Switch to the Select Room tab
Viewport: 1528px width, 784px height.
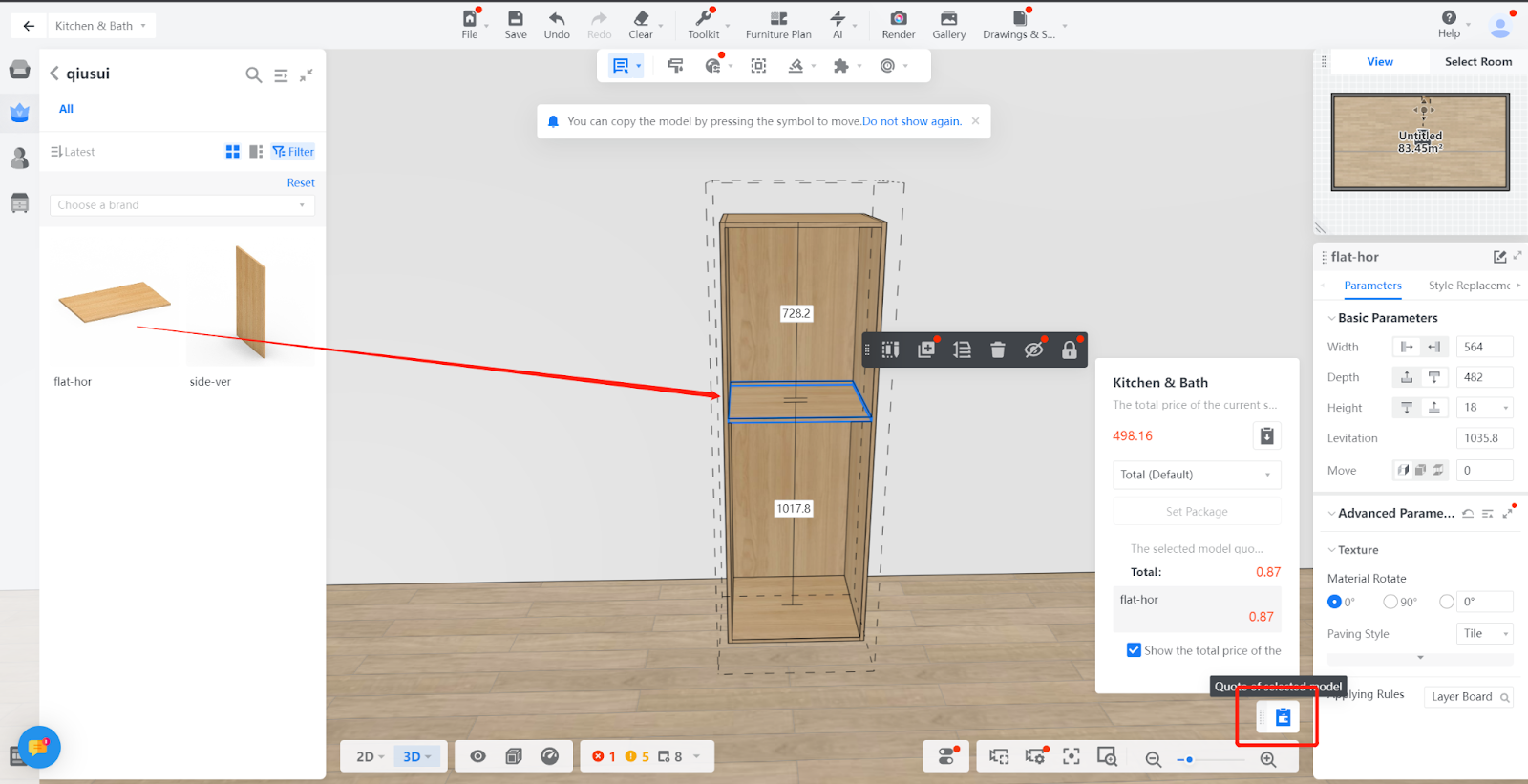tap(1477, 62)
